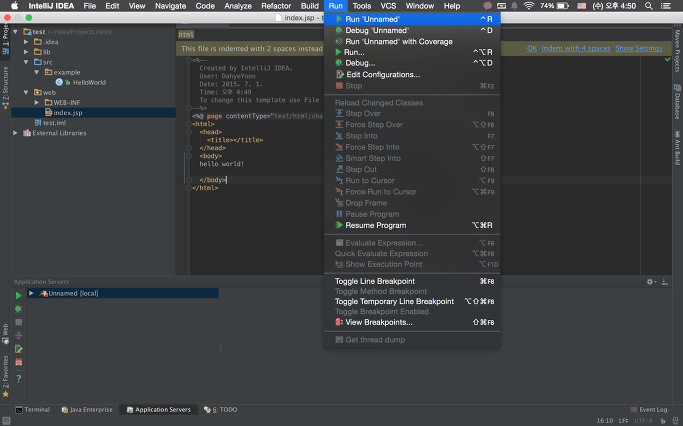Click green Run icon in Application Servers panel
The image size is (683, 426).
(18, 296)
